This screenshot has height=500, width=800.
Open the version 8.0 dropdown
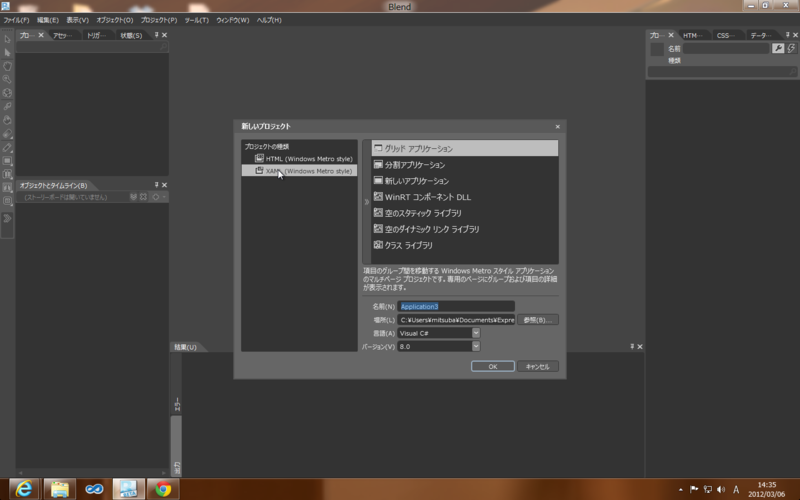pos(476,346)
